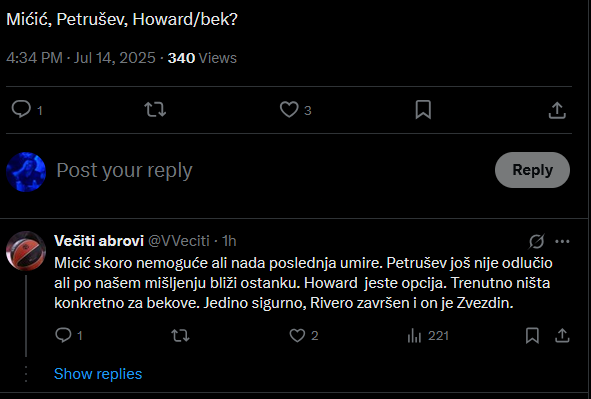Open the 1h timestamp of the reply
Viewport: 591px width, 399px height.
pyautogui.click(x=229, y=241)
